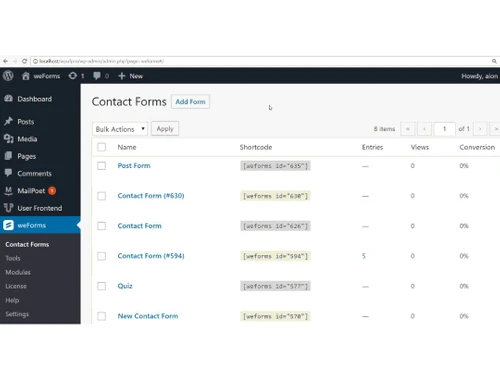
Task: Open License submenu under weForms
Action: coord(16,286)
